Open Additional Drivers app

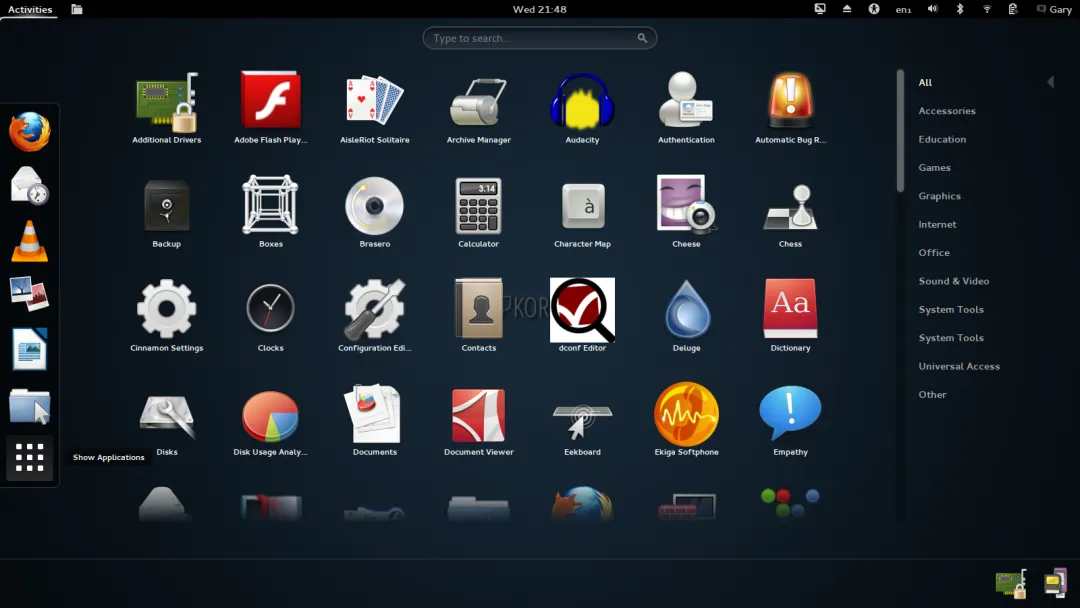coord(167,103)
